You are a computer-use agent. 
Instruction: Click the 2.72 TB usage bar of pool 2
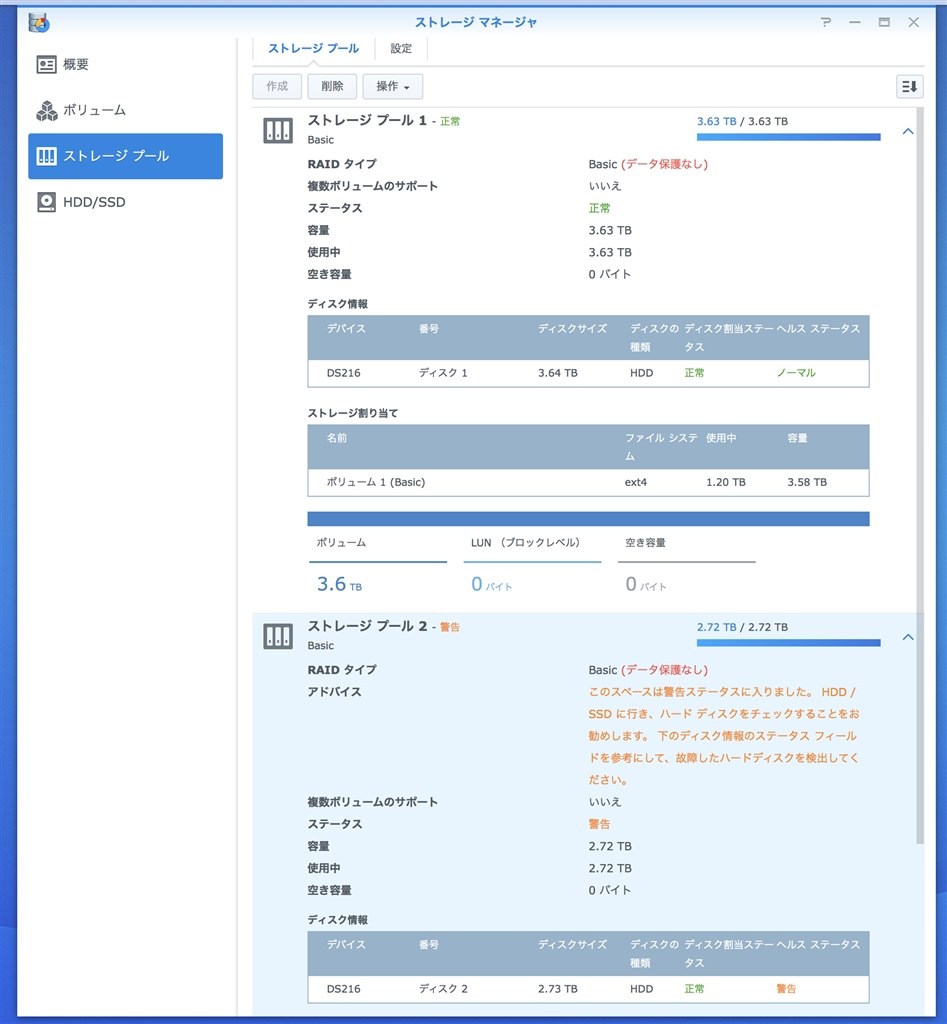tap(788, 643)
